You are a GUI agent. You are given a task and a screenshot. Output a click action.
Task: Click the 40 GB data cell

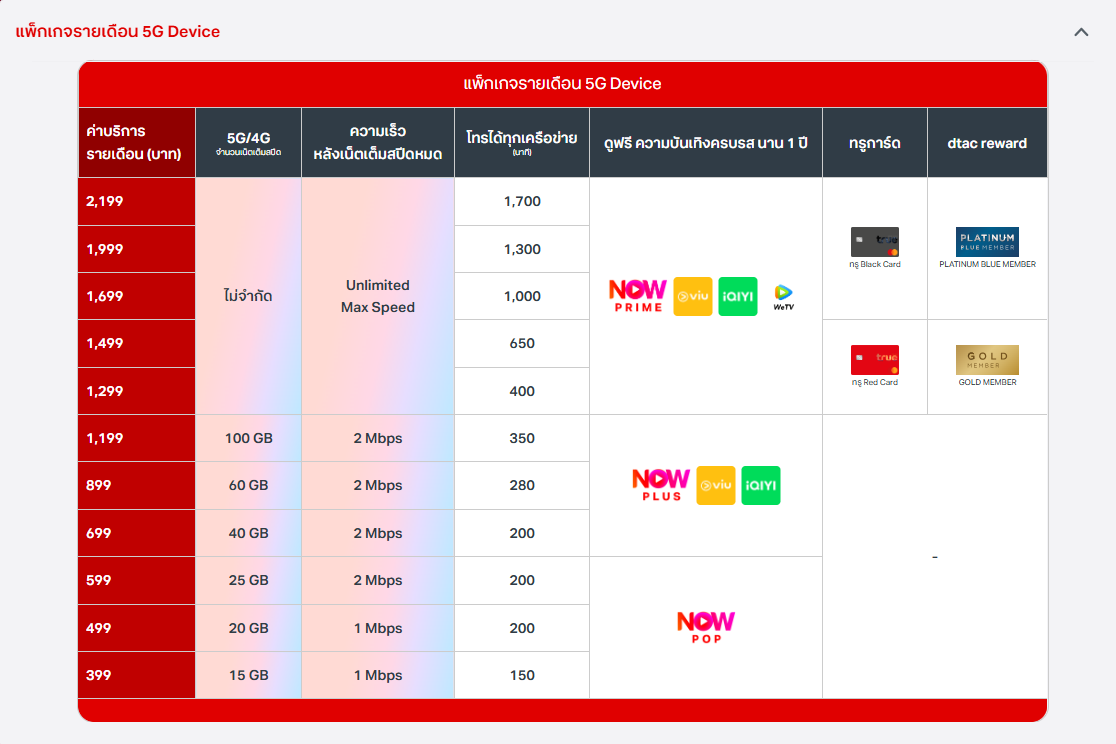click(248, 533)
